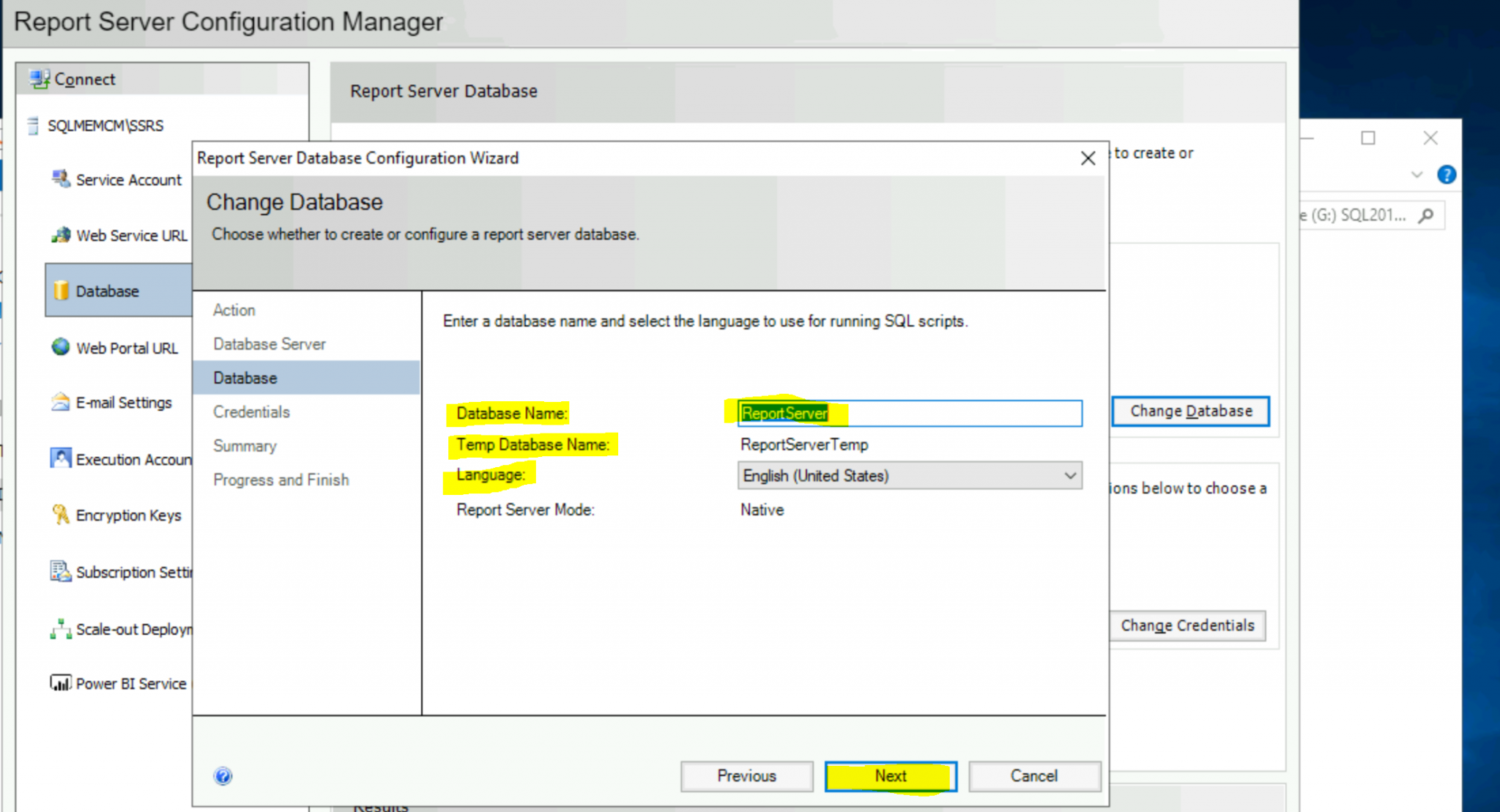Click inside the Database Name field
Viewport: 1500px width, 812px height.
pos(908,413)
